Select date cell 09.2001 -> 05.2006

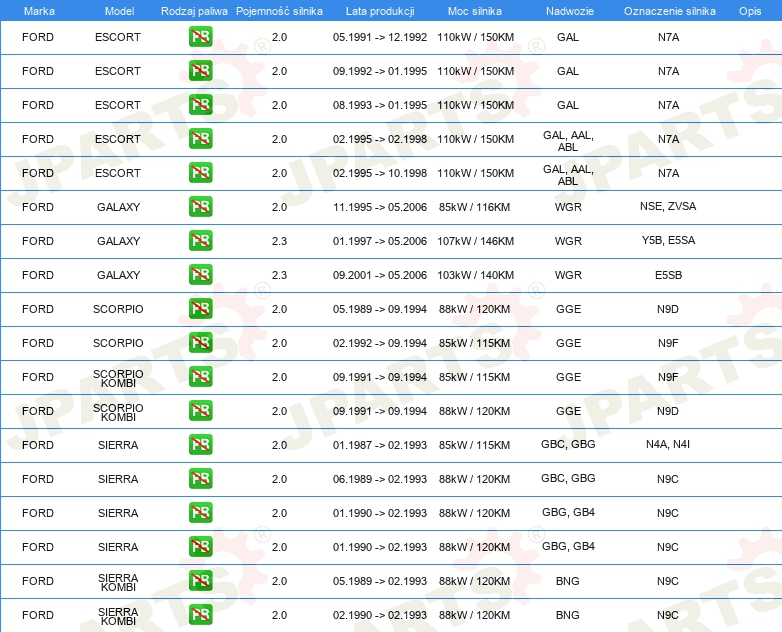[380, 274]
